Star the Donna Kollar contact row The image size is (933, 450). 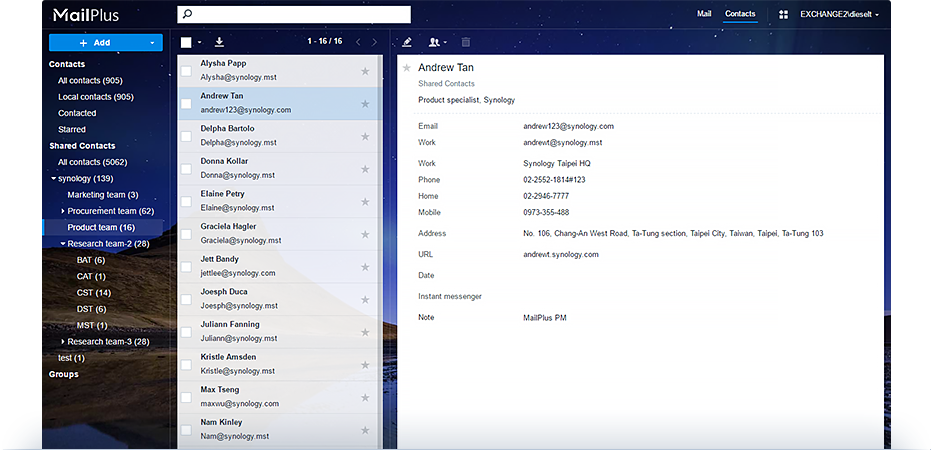(x=365, y=169)
